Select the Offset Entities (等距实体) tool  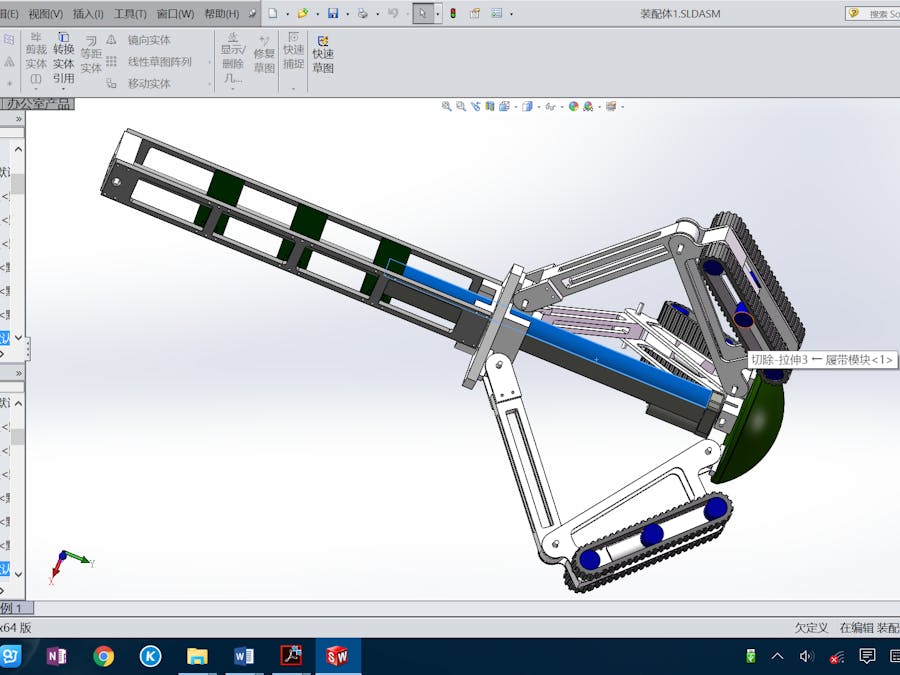[91, 55]
